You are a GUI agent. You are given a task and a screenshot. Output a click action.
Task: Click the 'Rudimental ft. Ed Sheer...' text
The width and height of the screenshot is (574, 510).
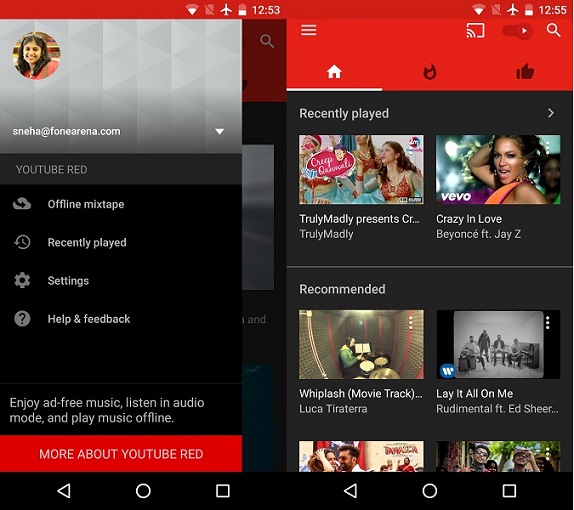click(497, 409)
